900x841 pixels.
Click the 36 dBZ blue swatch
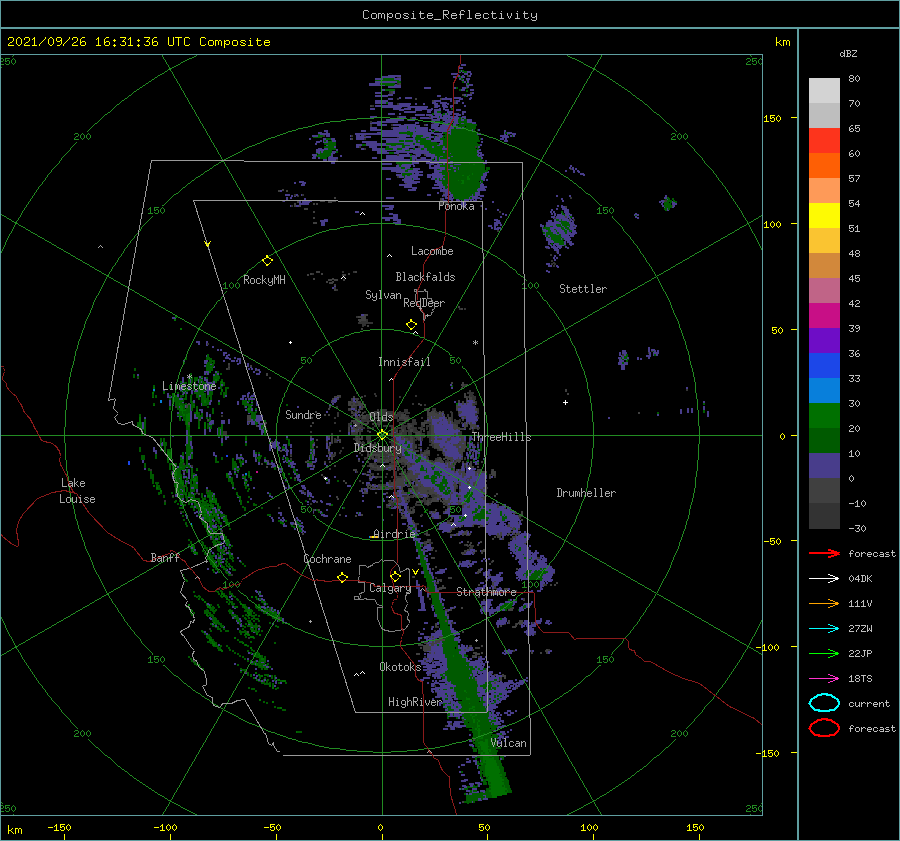(824, 366)
